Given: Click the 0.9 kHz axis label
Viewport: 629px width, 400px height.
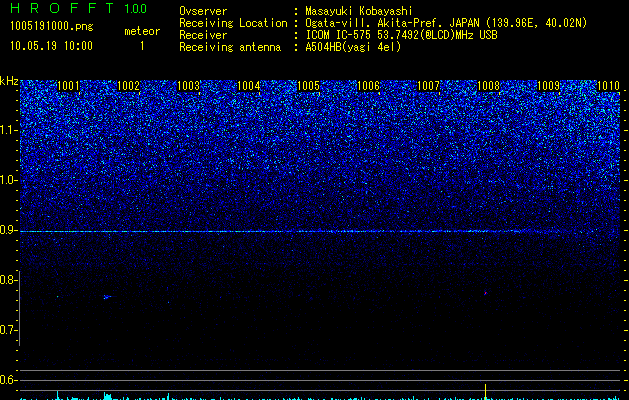Looking at the screenshot, I should click(x=8, y=230).
